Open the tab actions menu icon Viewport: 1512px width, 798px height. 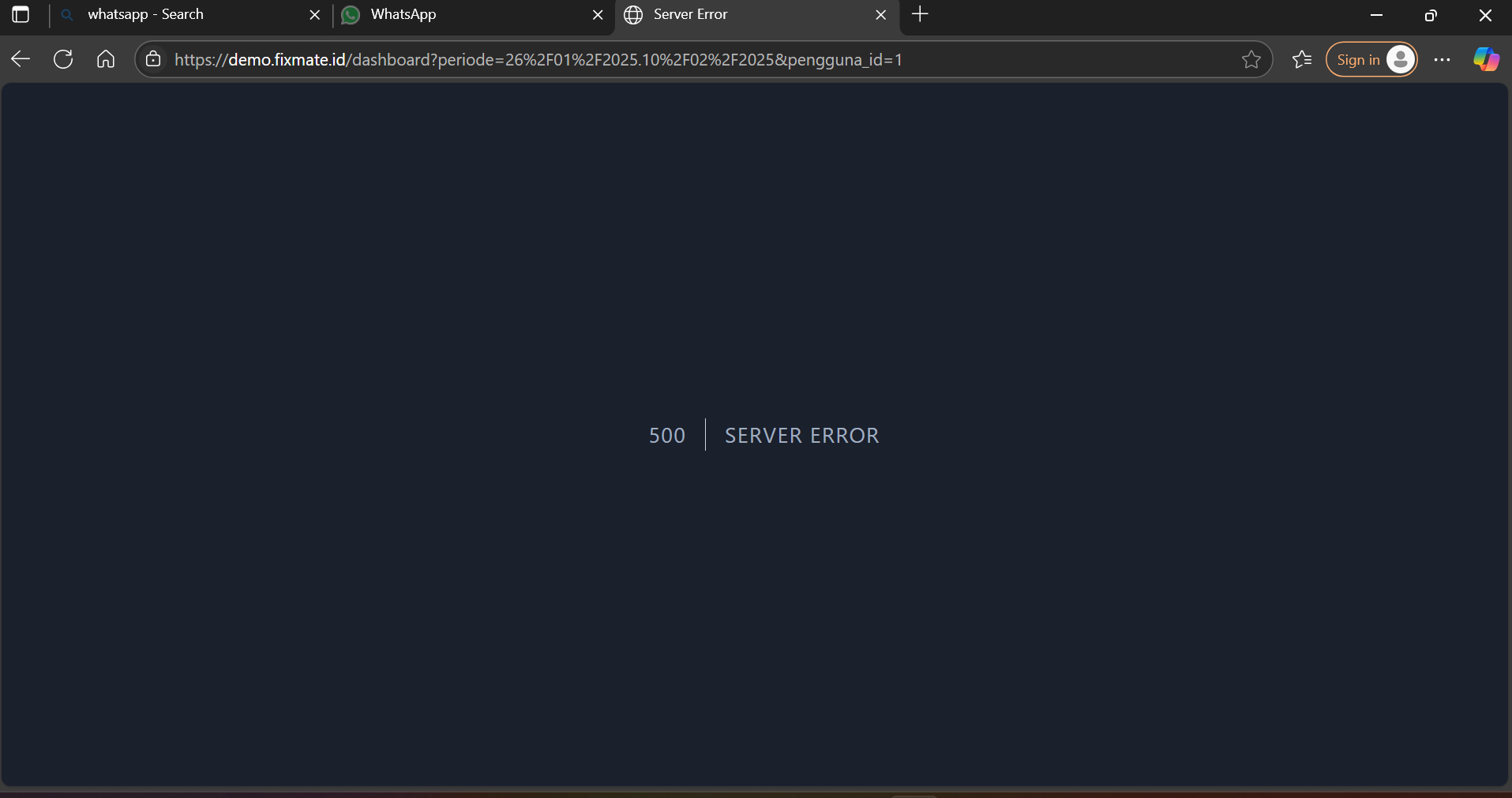pyautogui.click(x=21, y=15)
